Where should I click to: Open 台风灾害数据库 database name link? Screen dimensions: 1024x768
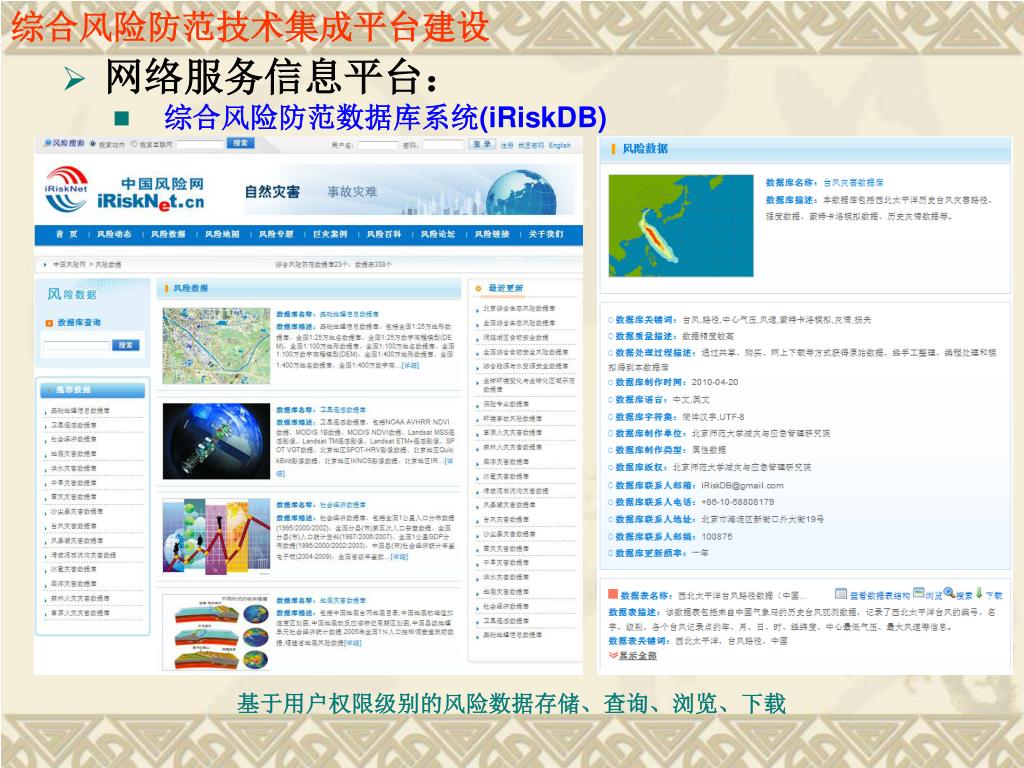coord(853,182)
